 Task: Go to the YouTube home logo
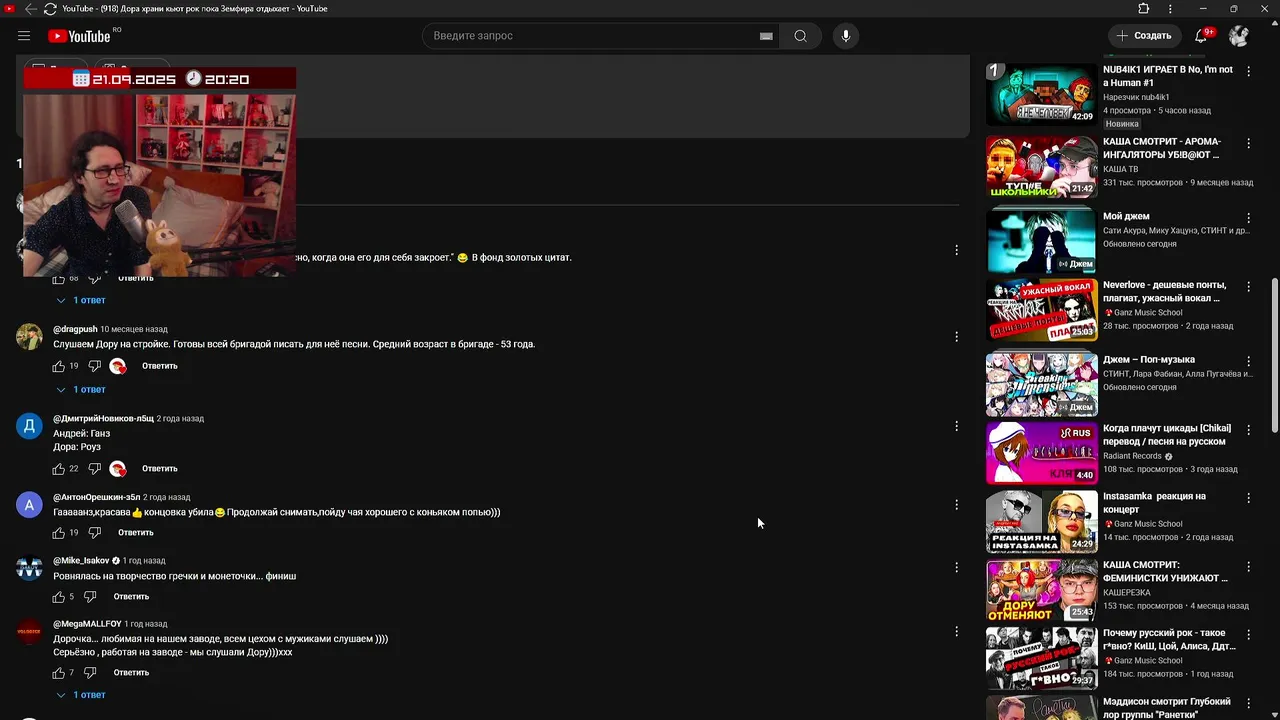coord(79,36)
